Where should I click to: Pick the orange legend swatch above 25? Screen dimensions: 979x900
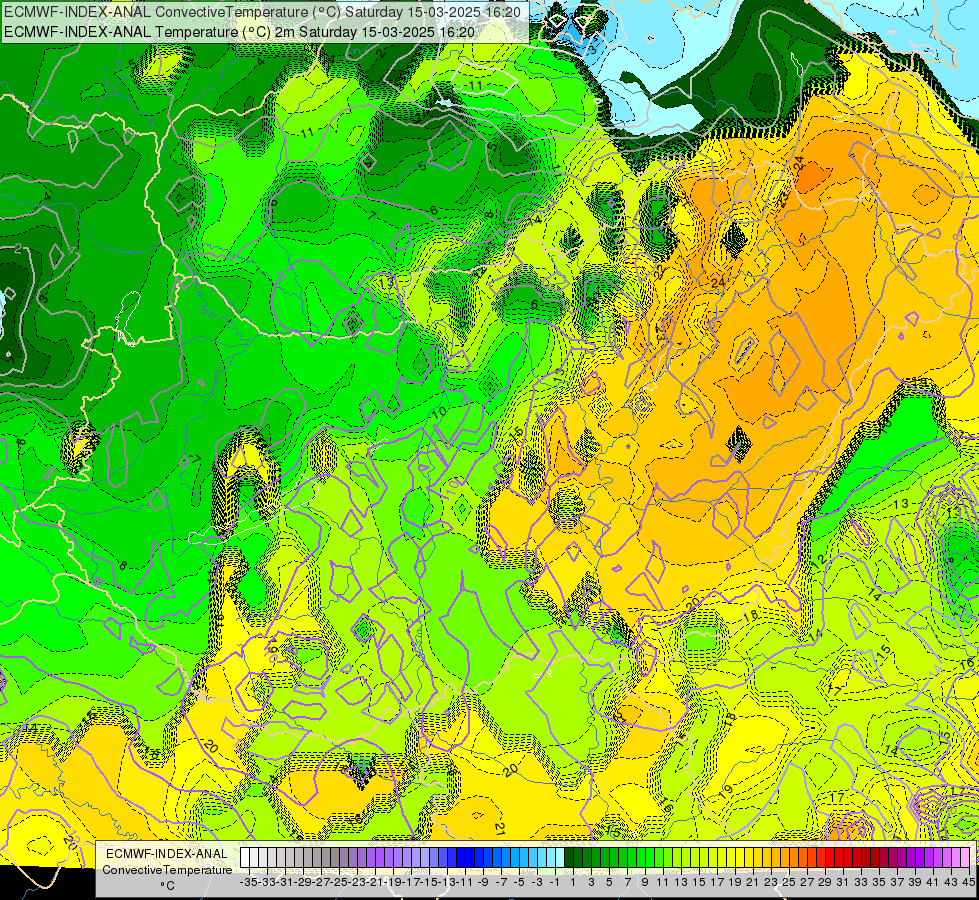794,857
